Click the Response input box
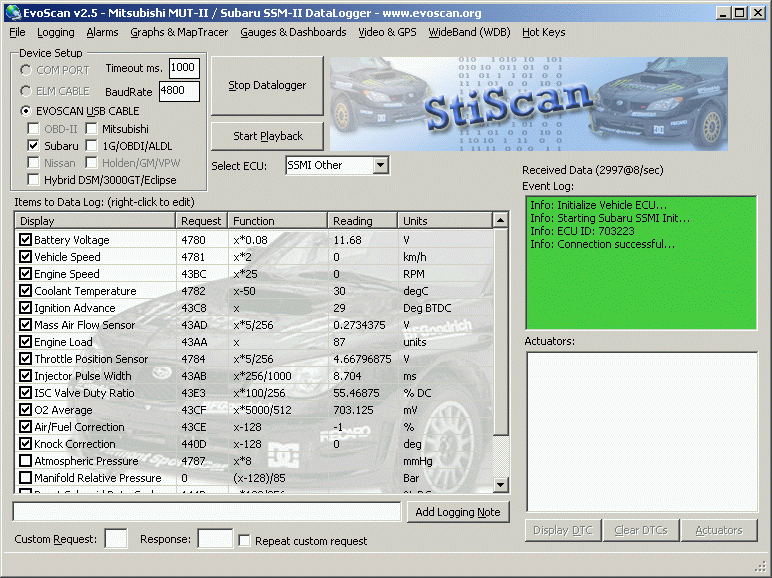 [x=215, y=539]
